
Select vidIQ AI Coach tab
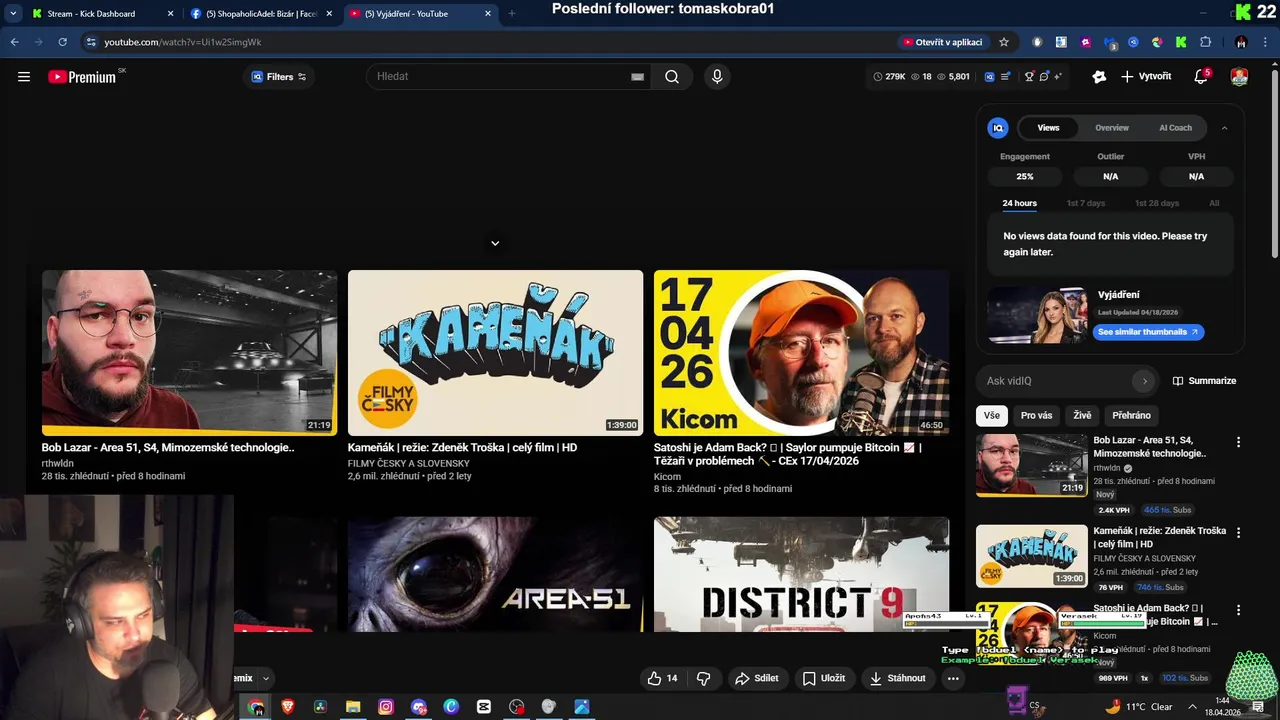(1175, 128)
